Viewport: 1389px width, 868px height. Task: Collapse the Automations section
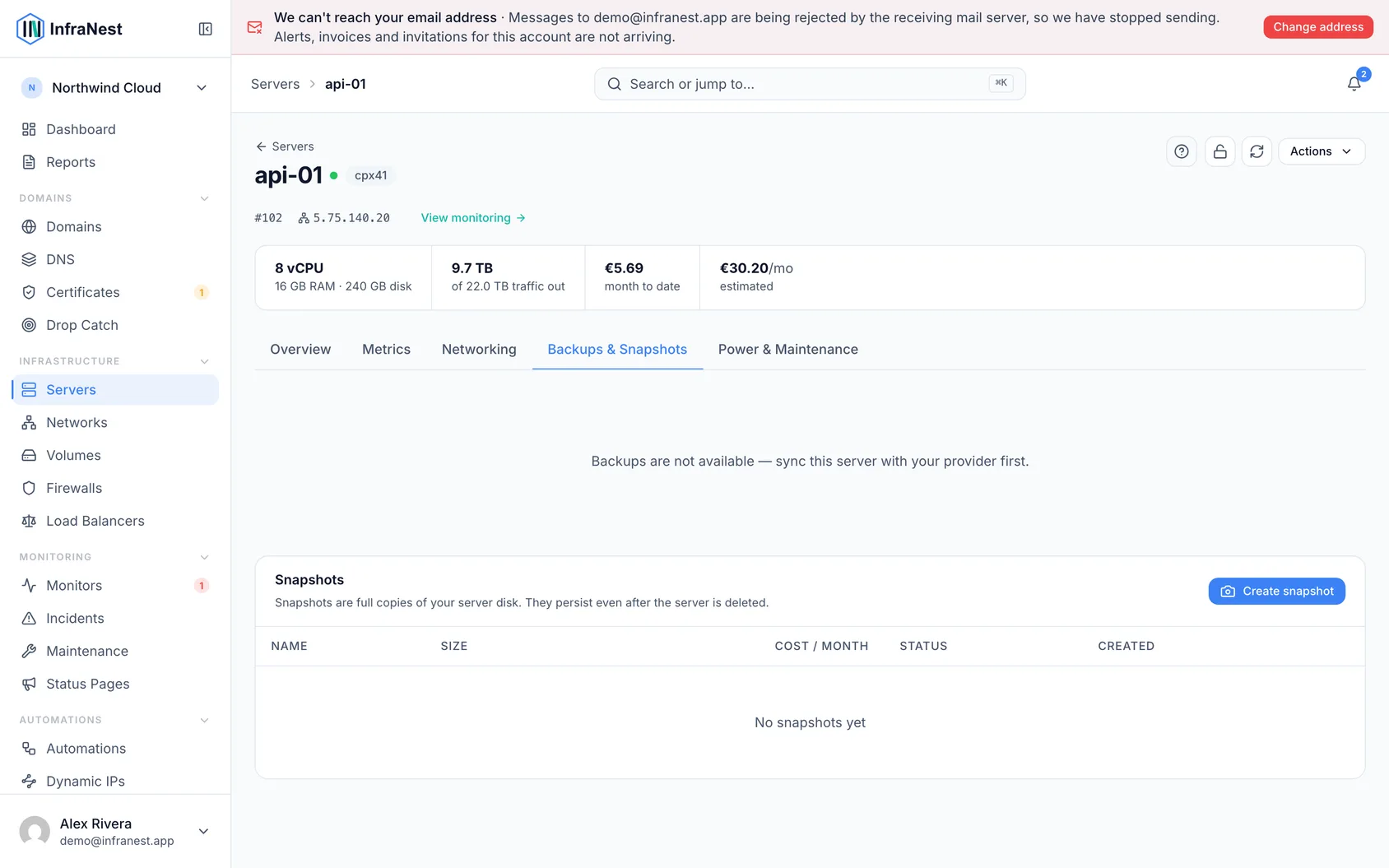pyautogui.click(x=205, y=720)
